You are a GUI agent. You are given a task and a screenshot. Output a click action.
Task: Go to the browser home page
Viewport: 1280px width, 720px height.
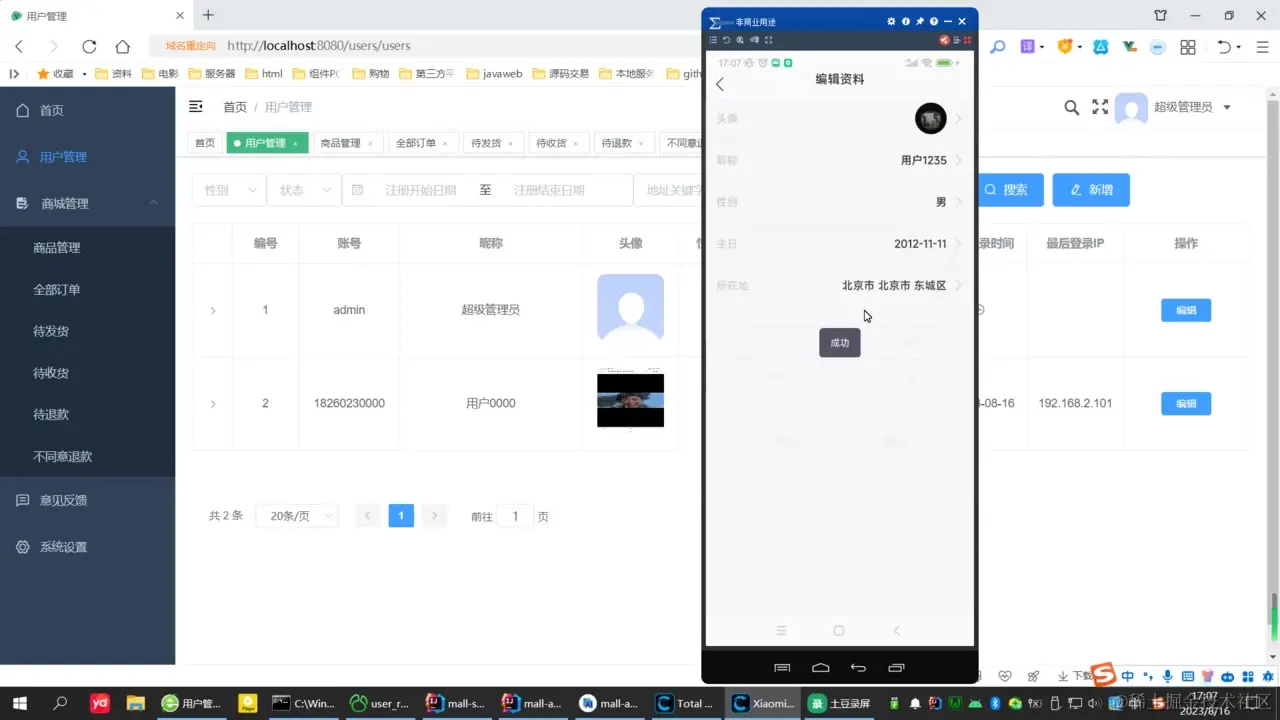[x=123, y=46]
